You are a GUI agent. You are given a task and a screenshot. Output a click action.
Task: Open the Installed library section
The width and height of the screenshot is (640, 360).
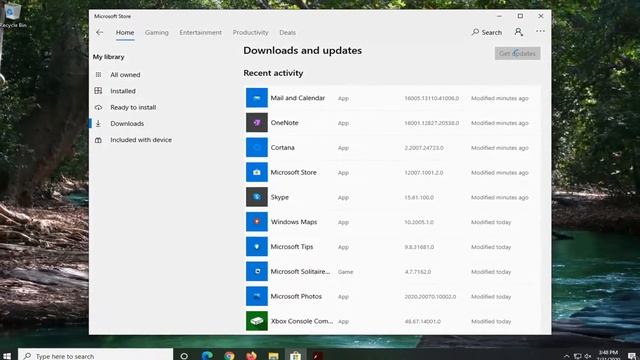123,91
